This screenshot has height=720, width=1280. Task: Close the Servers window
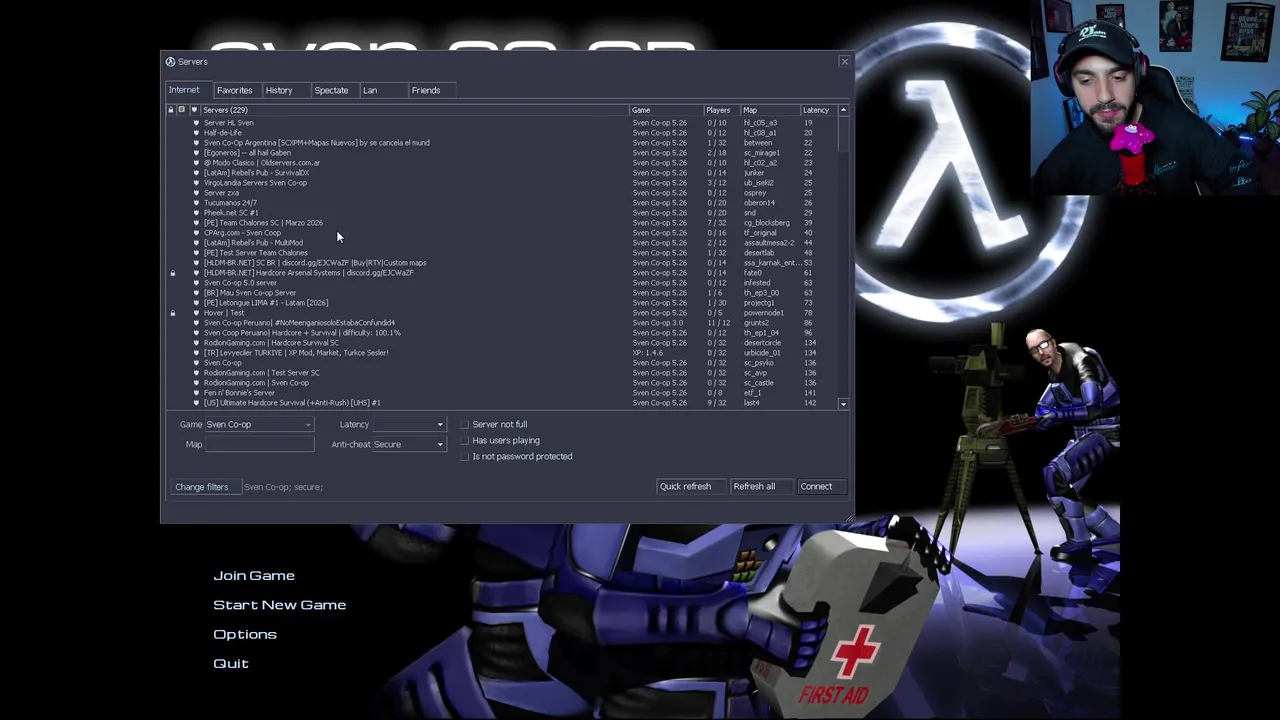pyautogui.click(x=844, y=62)
